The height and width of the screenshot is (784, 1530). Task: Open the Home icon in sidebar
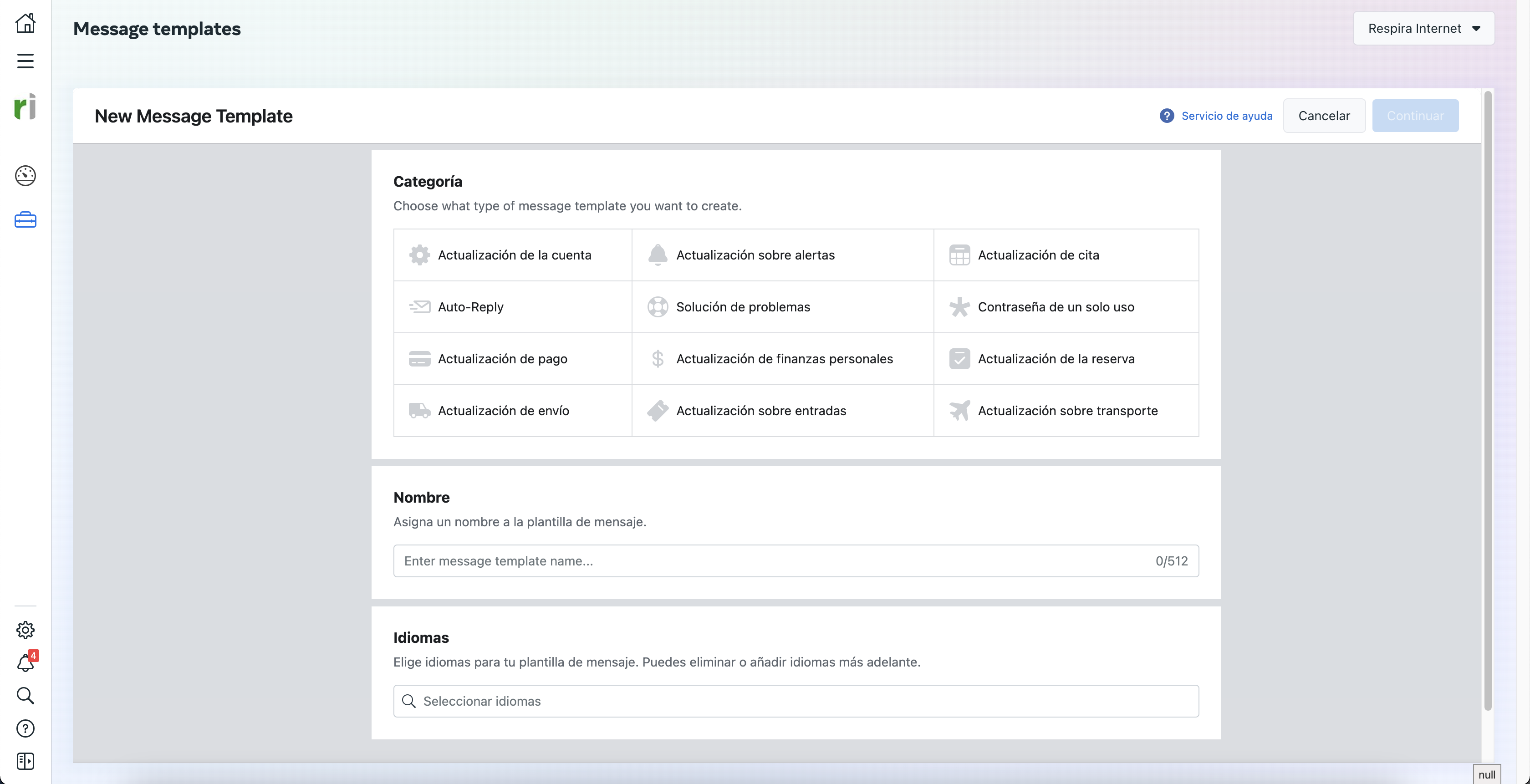pyautogui.click(x=25, y=23)
